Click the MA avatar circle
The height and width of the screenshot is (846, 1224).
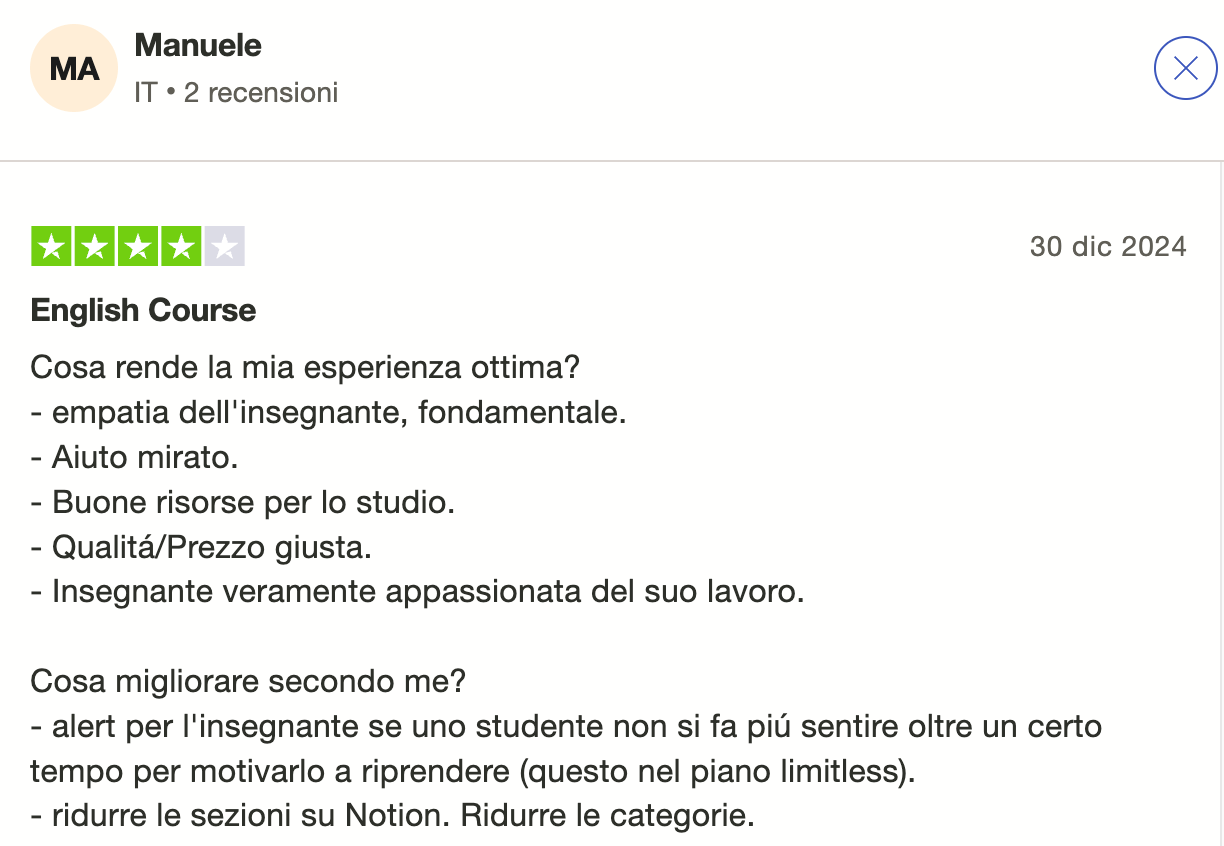(x=75, y=68)
